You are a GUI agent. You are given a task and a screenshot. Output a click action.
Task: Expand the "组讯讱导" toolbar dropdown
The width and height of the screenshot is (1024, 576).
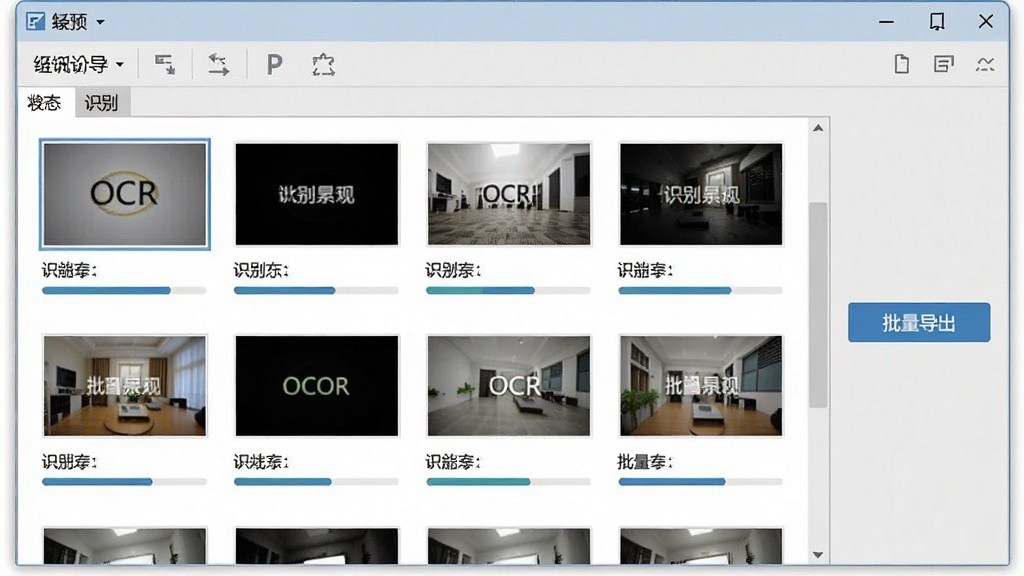[x=78, y=64]
